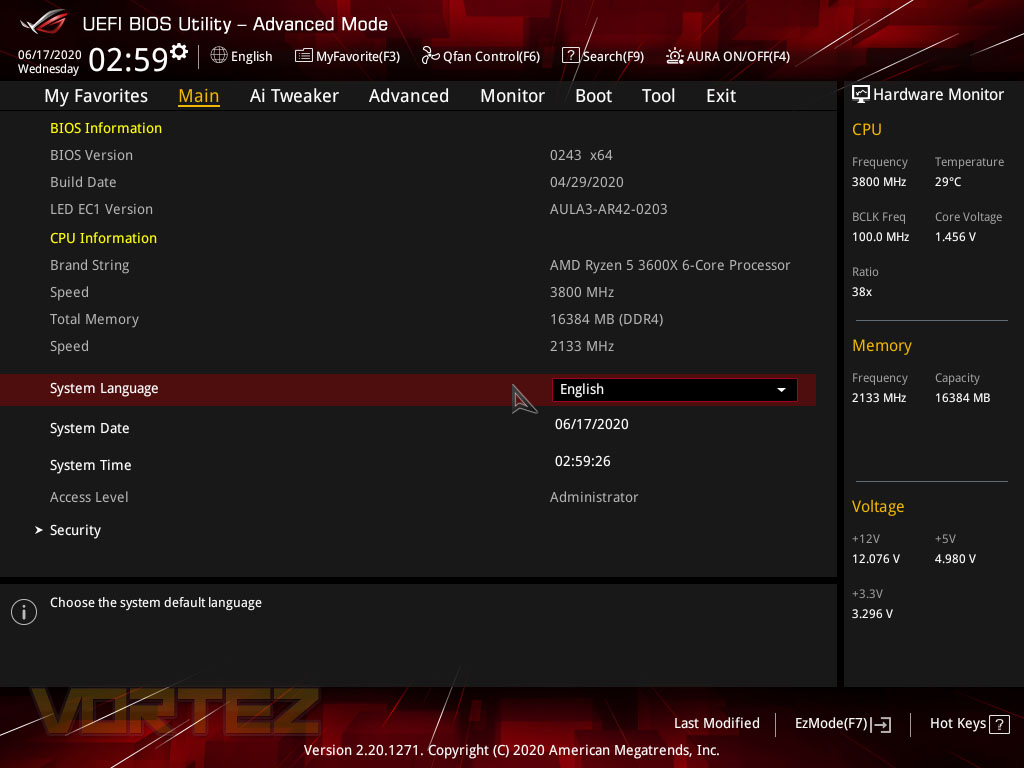Click the globe language icon

[x=219, y=56]
